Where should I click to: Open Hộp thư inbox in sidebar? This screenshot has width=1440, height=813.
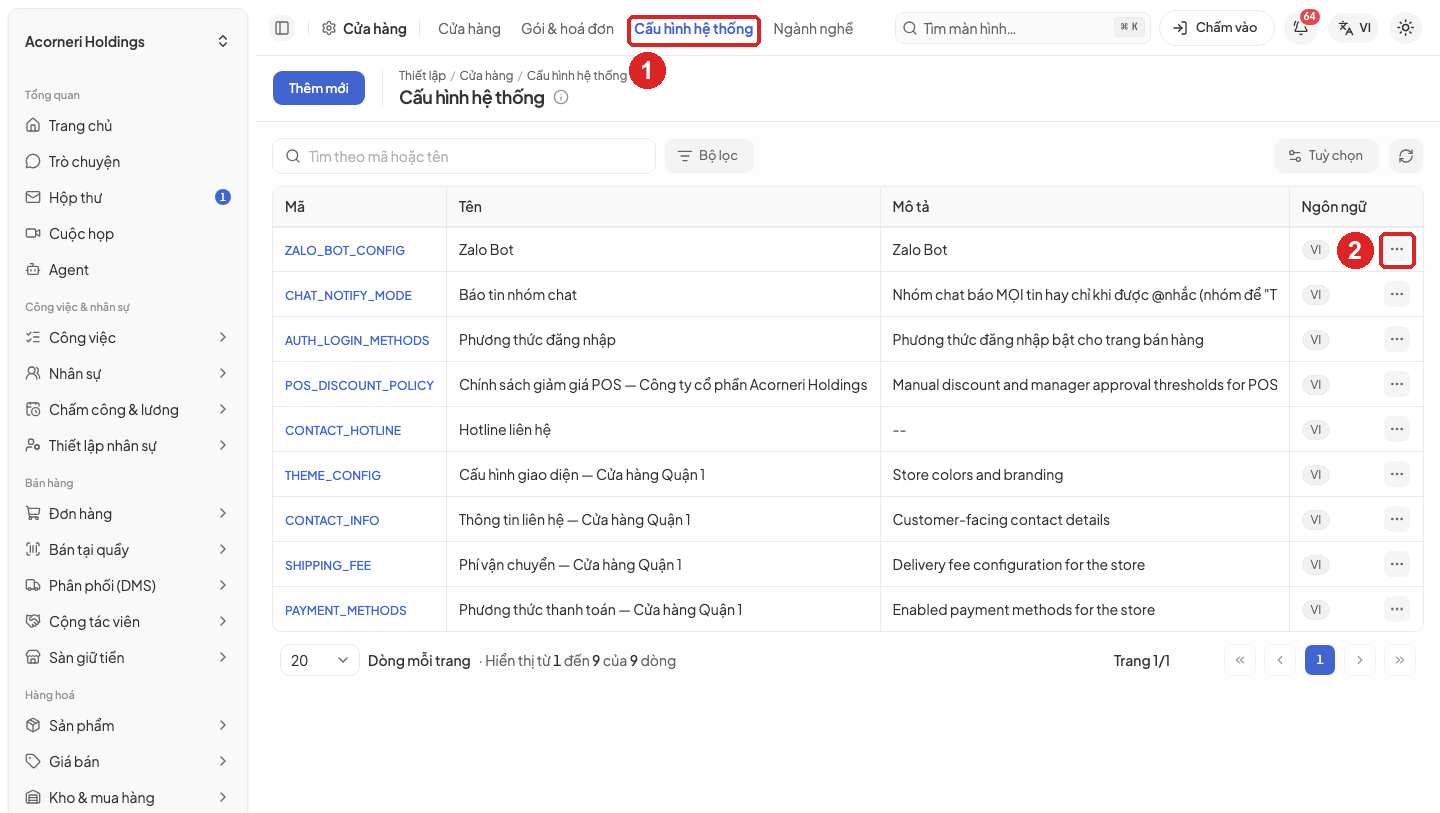128,198
